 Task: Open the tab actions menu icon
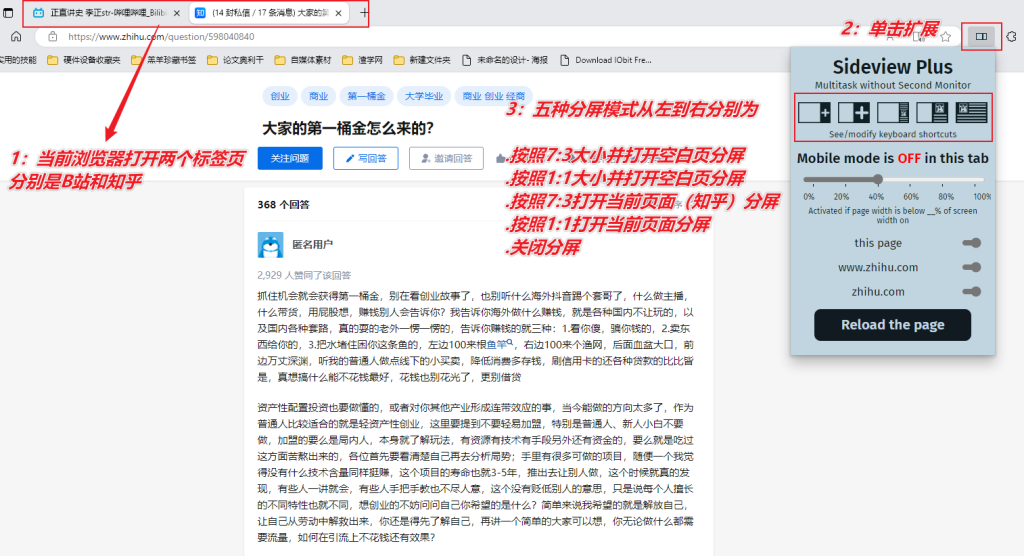[x=8, y=12]
